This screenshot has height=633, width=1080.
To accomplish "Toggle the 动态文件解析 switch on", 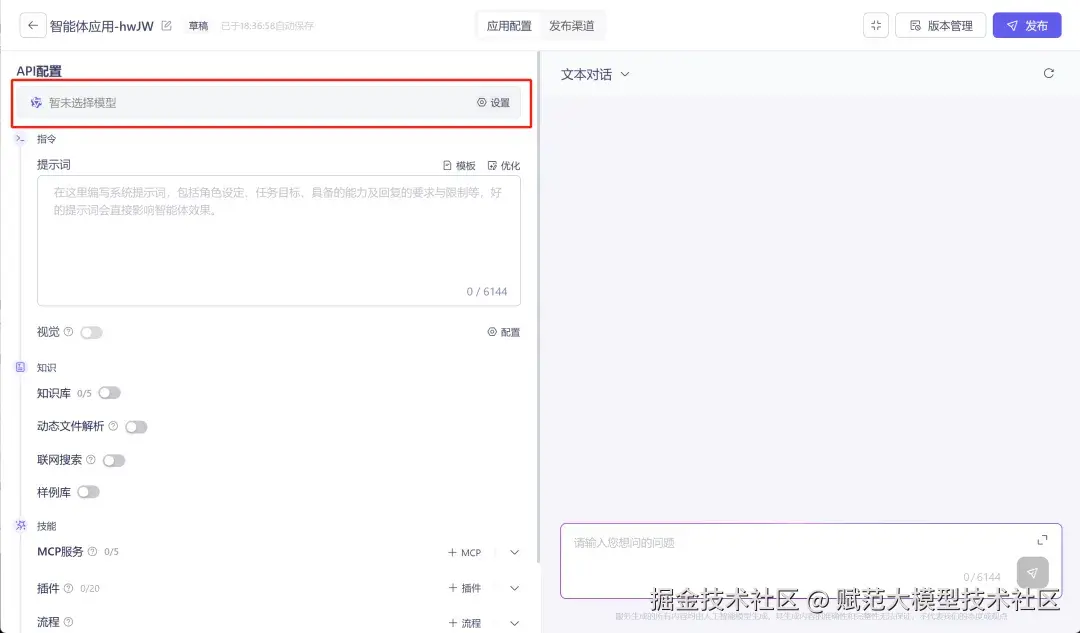I will tap(137, 426).
